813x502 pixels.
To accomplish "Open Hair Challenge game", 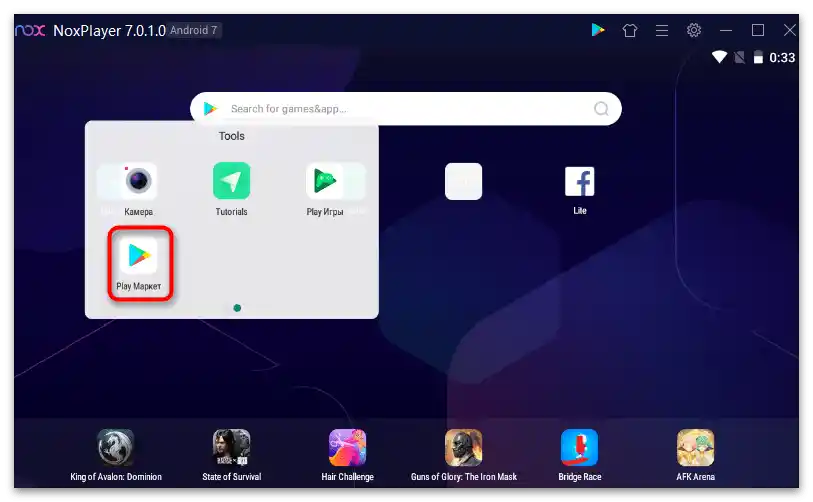I will (347, 448).
